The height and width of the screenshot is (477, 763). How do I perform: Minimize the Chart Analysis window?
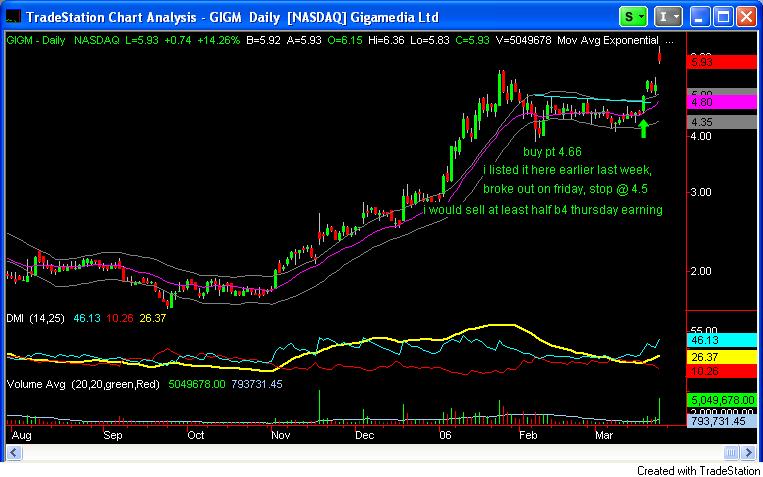tap(700, 17)
